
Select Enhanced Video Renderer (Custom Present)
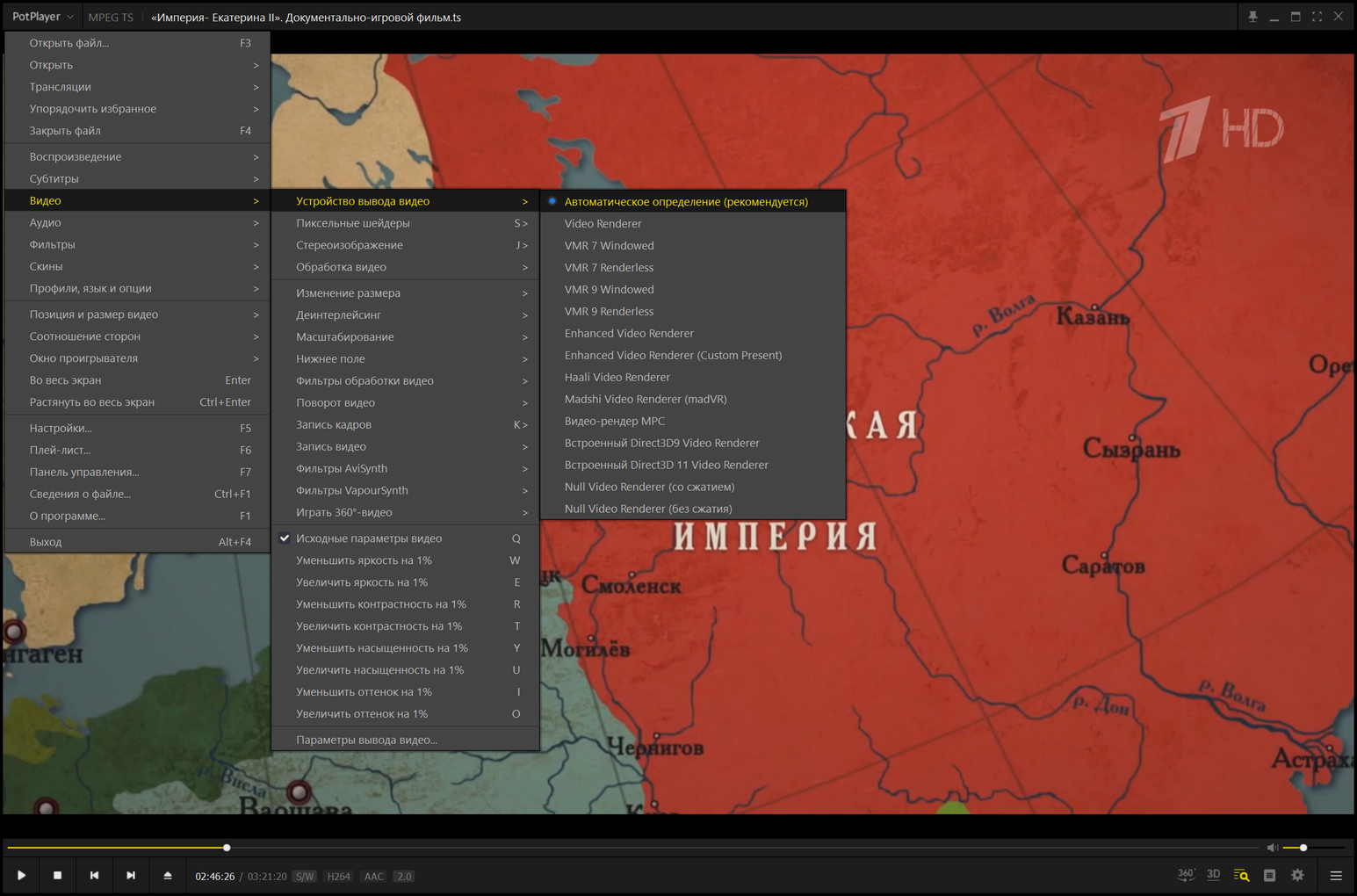click(693, 355)
